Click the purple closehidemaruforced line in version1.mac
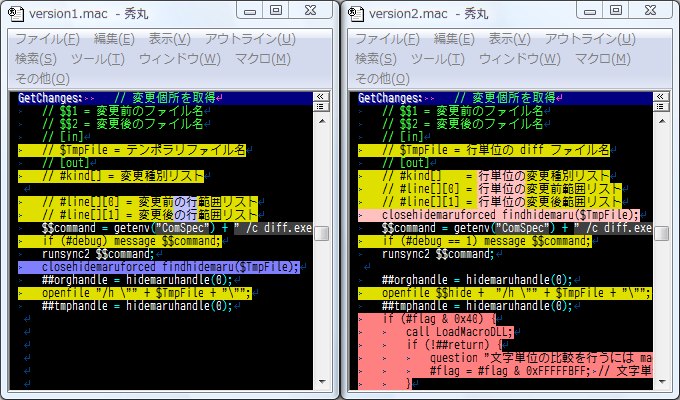 [159, 267]
